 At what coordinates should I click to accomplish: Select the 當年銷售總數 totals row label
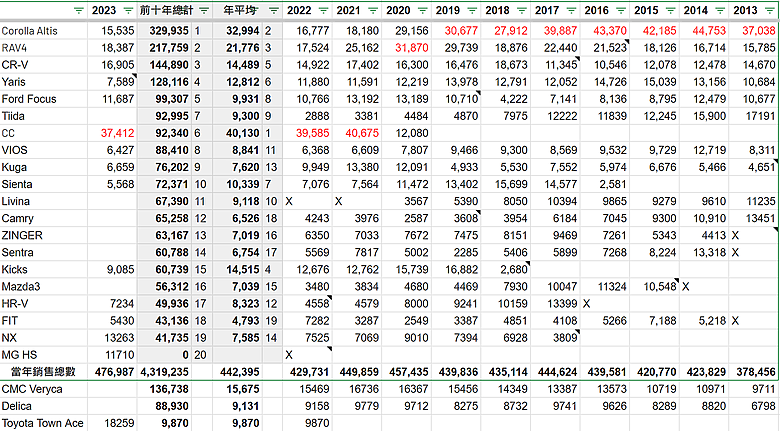point(43,372)
